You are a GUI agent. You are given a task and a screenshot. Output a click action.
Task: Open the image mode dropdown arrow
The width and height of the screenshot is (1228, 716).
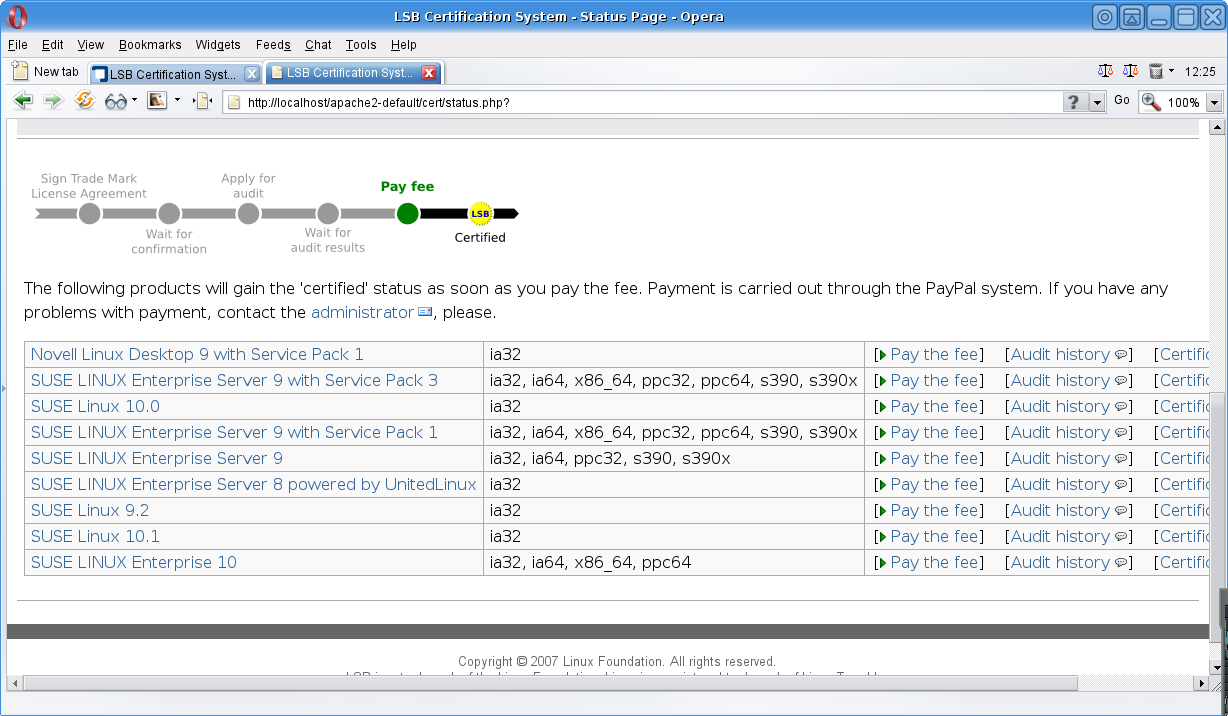click(x=178, y=100)
